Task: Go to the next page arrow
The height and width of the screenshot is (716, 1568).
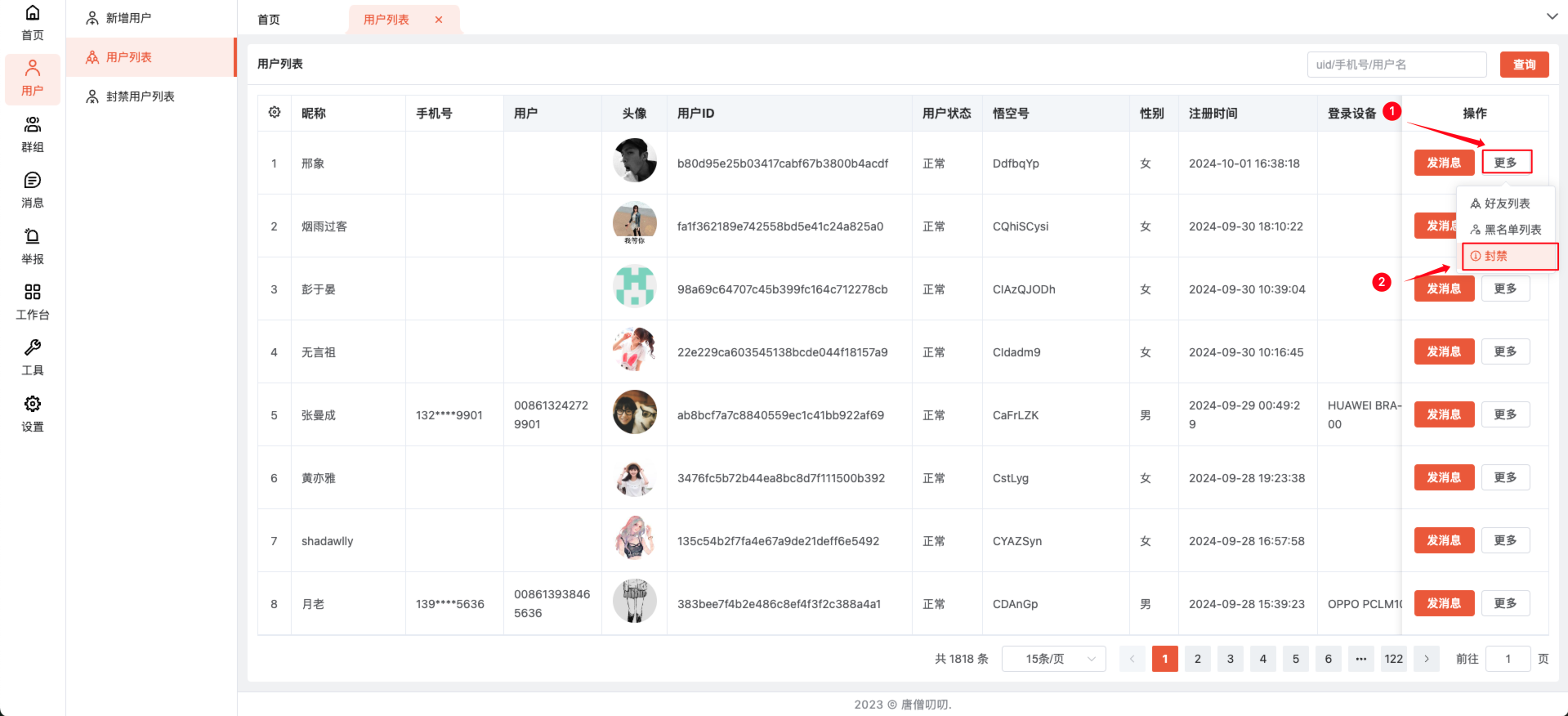Action: [1427, 659]
